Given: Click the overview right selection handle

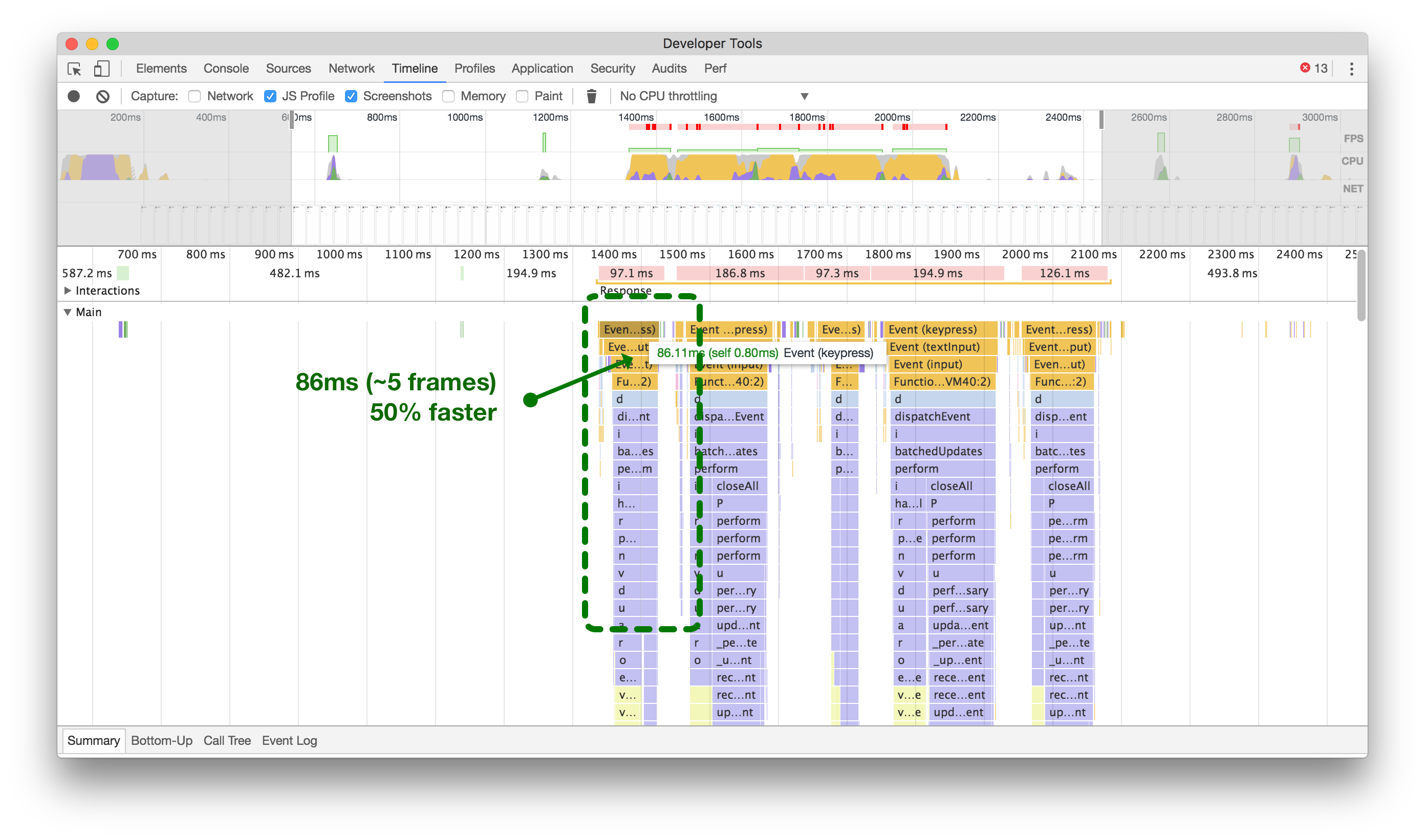Looking at the screenshot, I should click(x=1102, y=120).
